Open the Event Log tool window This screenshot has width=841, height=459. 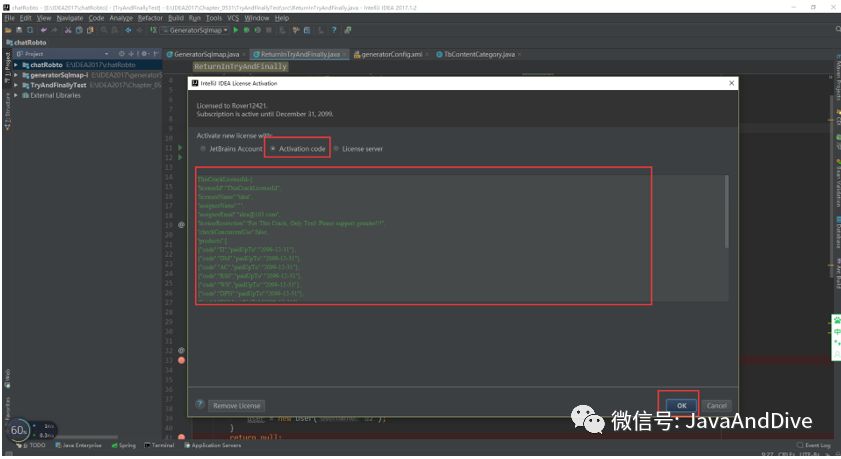pos(814,445)
